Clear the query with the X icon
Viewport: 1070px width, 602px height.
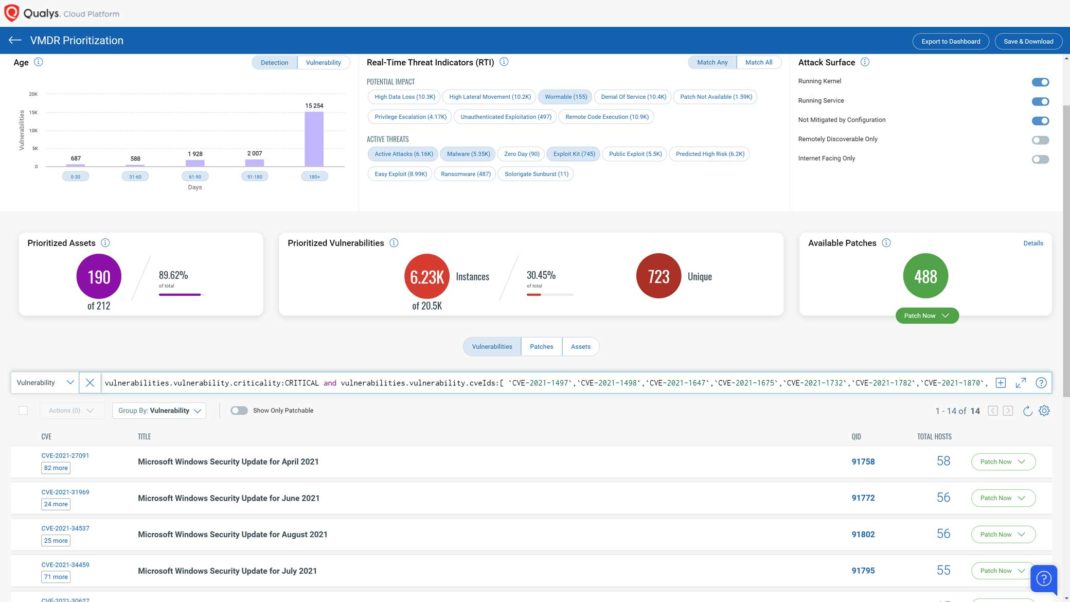tap(89, 383)
